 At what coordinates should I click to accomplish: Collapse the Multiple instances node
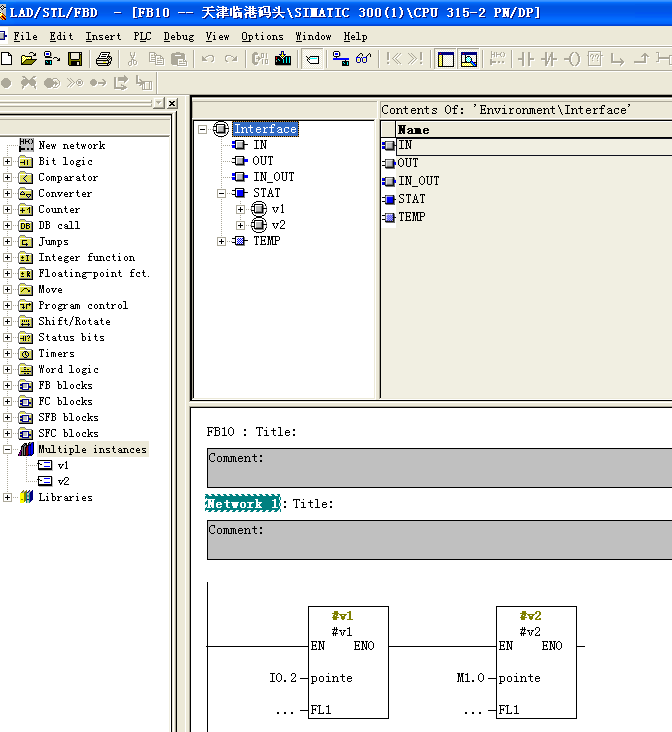pos(7,450)
